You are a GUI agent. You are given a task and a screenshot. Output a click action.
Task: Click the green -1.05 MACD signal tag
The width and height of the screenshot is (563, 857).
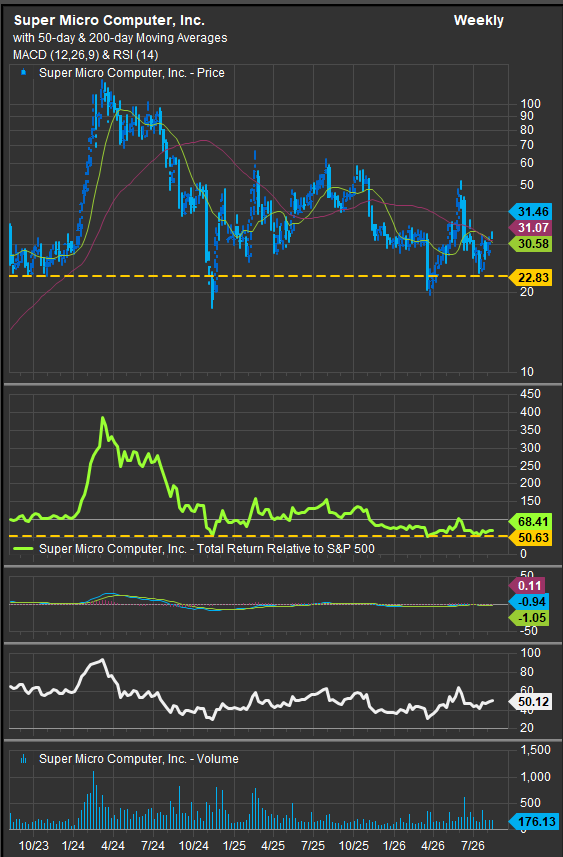(529, 618)
